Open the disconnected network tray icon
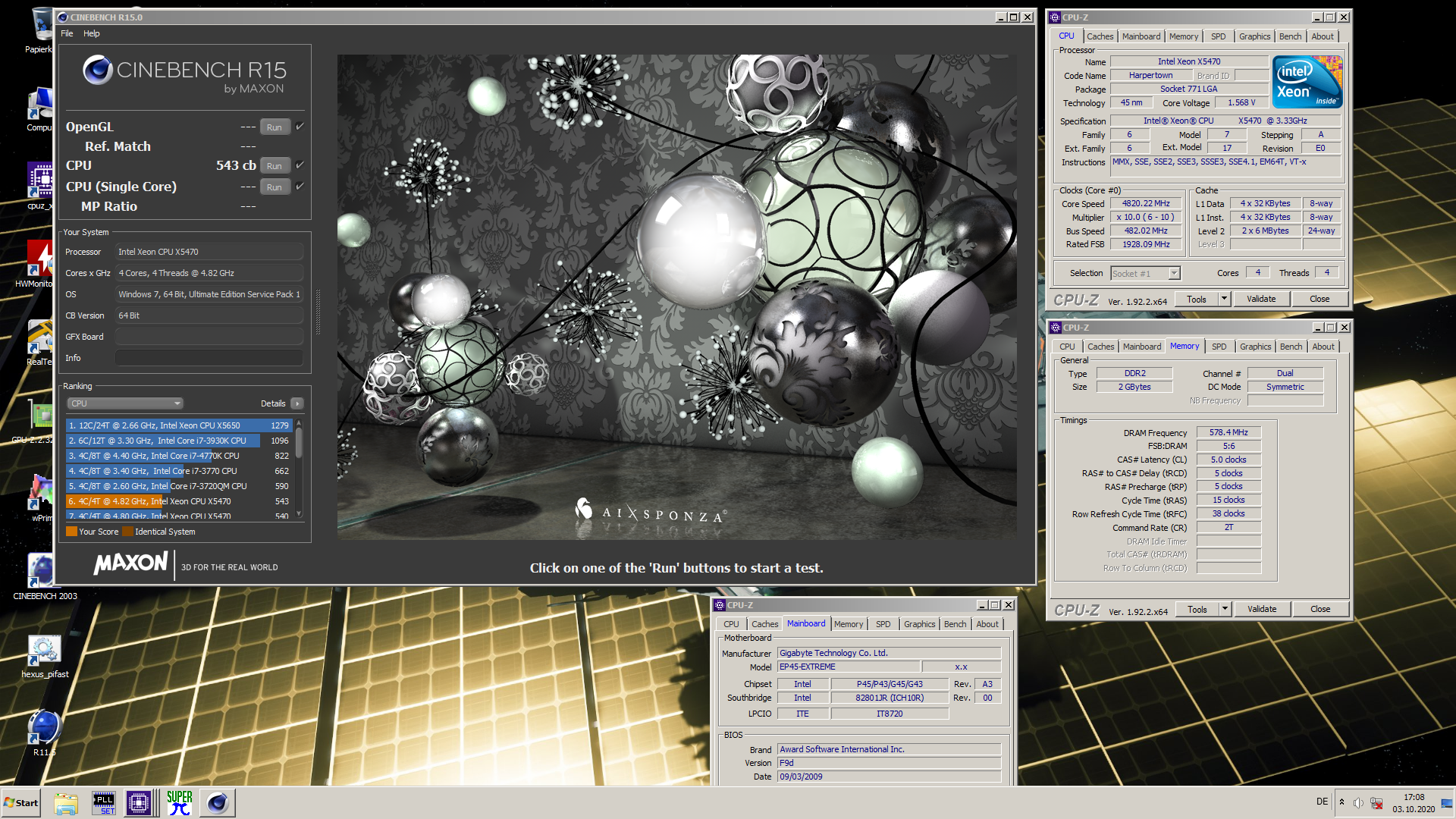This screenshot has width=1456, height=819. [x=1377, y=802]
